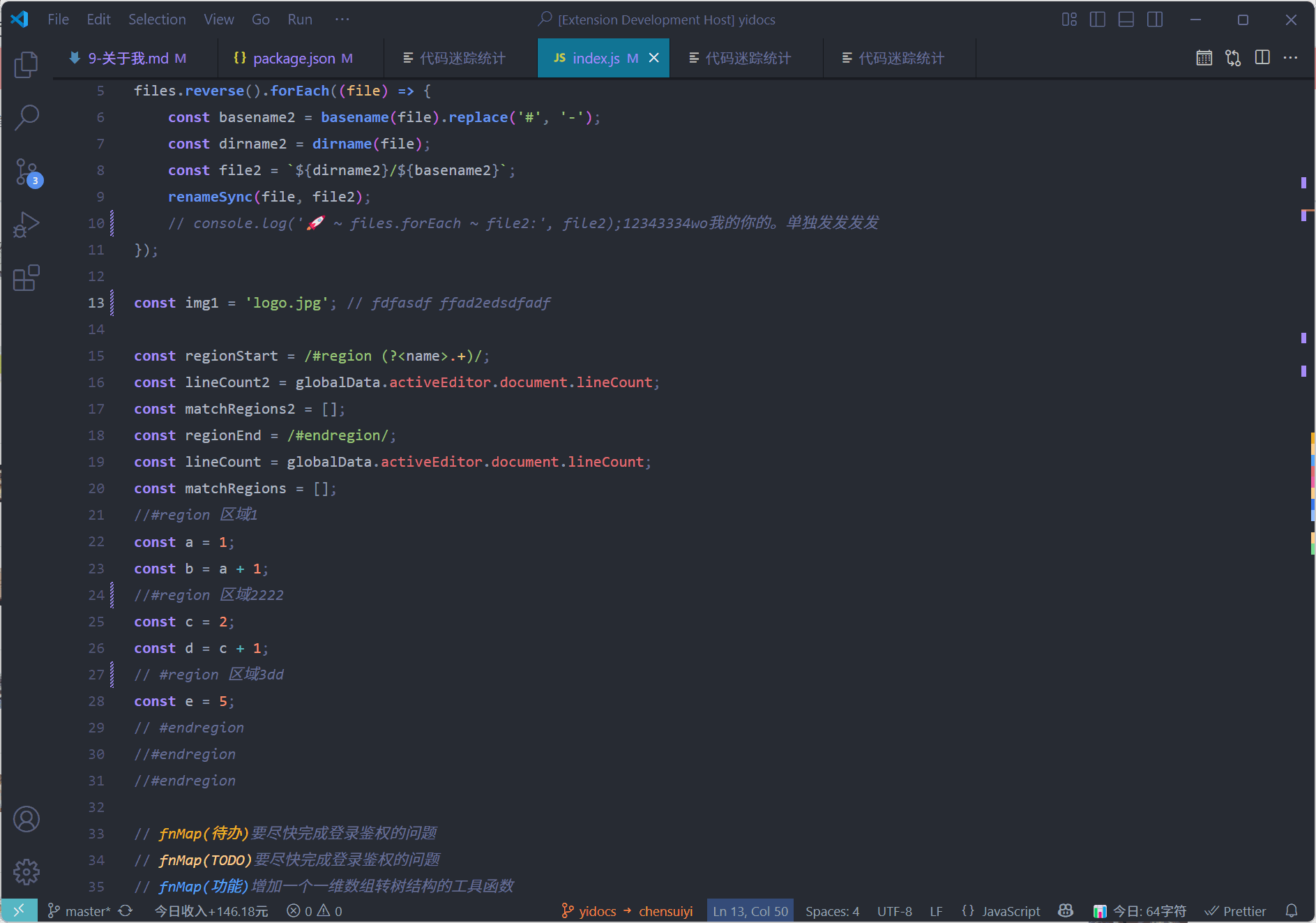This screenshot has height=923, width=1316.
Task: Open the Extensions view
Action: click(27, 278)
